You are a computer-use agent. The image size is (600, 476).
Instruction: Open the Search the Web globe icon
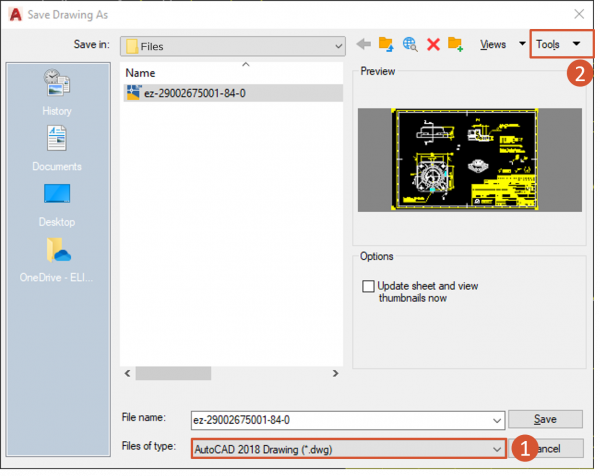point(410,44)
